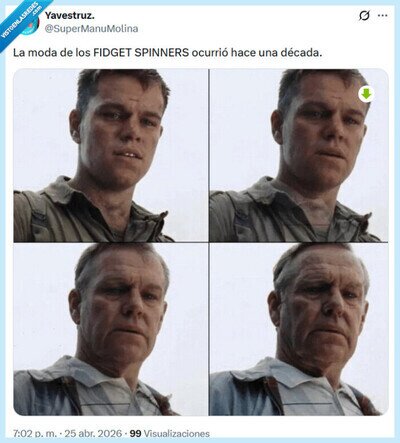
Task: Click the 25 abr. 2026 date
Action: (x=93, y=434)
